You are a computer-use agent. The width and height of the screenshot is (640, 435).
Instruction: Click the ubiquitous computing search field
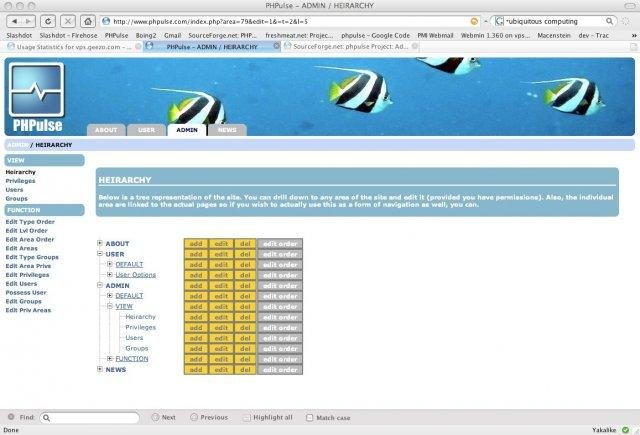(554, 21)
